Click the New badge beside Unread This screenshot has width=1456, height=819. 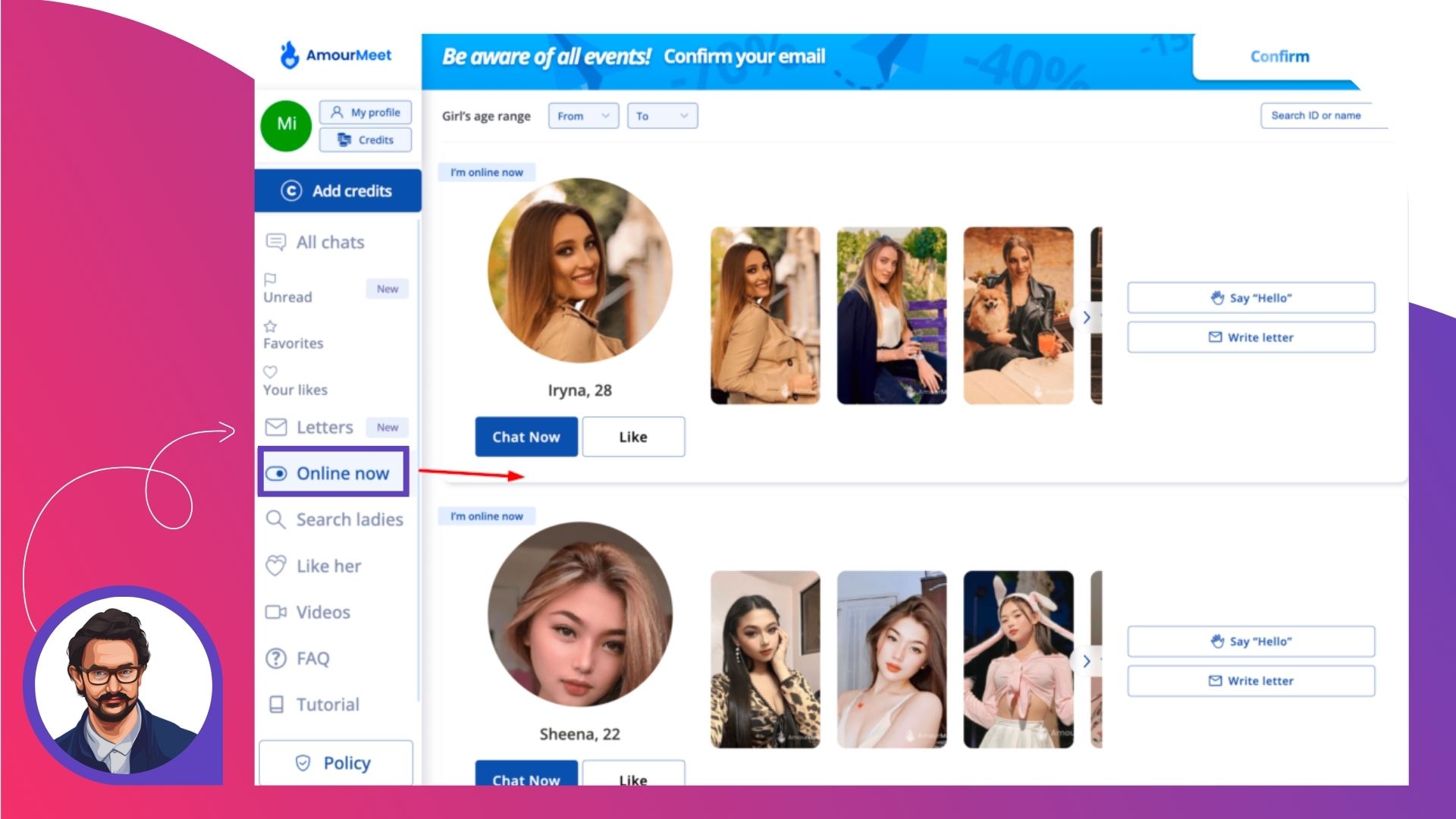(388, 288)
